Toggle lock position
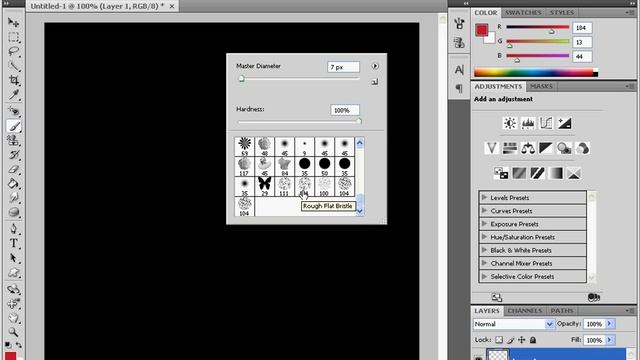This screenshot has width=640, height=360. pos(522,340)
